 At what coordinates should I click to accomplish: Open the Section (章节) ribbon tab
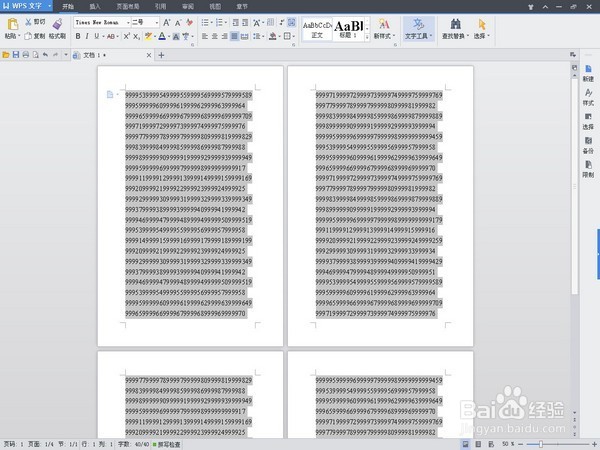coord(242,7)
